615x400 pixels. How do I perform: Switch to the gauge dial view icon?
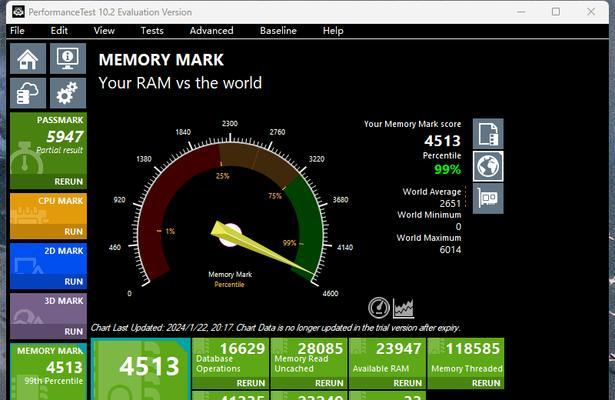379,307
